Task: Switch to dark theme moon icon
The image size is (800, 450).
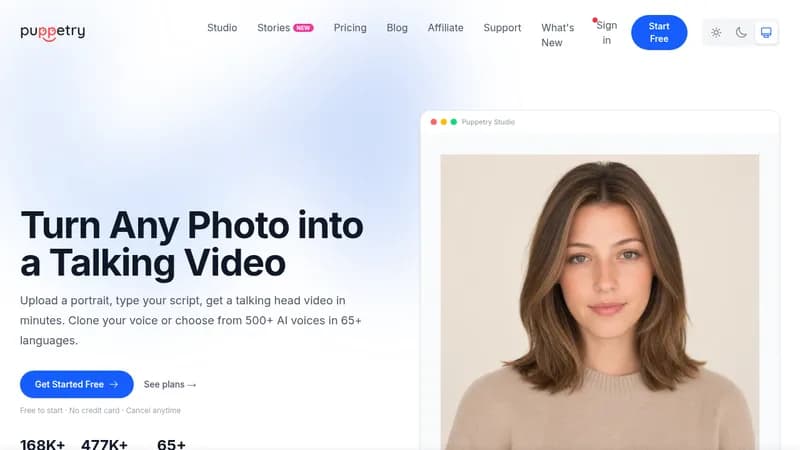Action: tap(741, 33)
